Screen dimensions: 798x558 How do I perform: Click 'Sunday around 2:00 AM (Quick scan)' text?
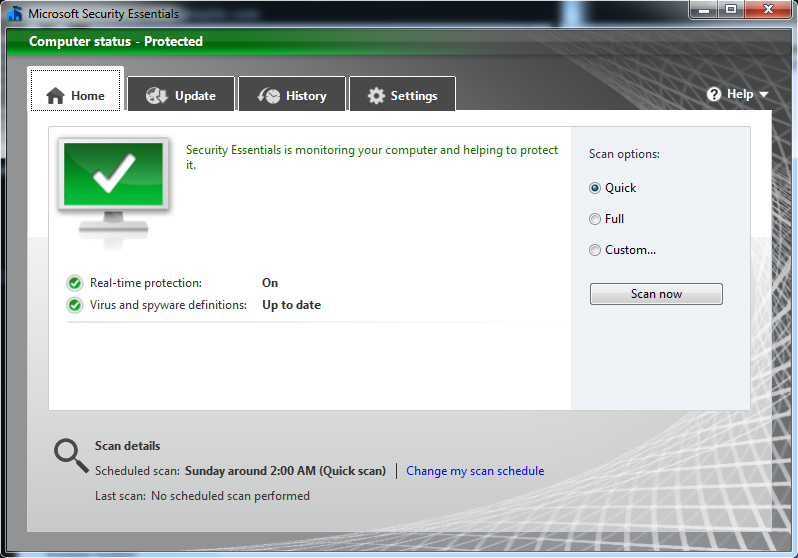(x=286, y=471)
